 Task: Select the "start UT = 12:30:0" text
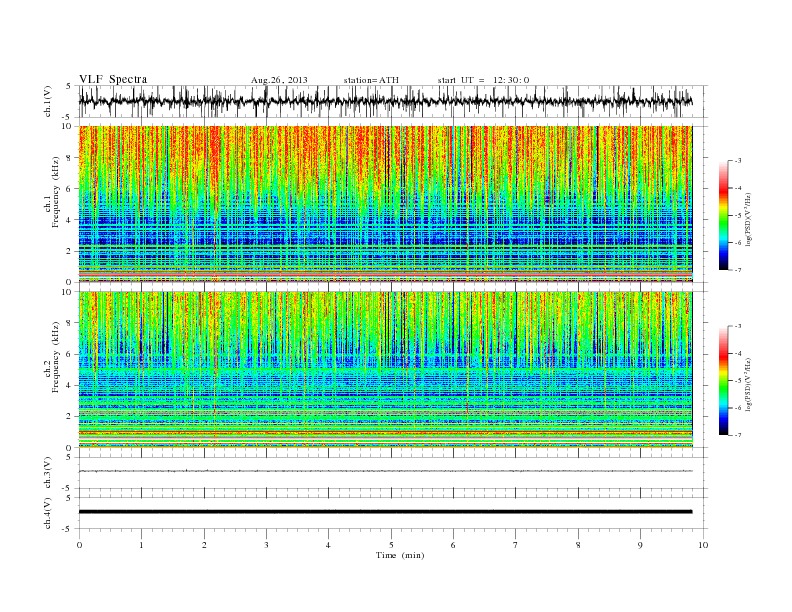483,80
